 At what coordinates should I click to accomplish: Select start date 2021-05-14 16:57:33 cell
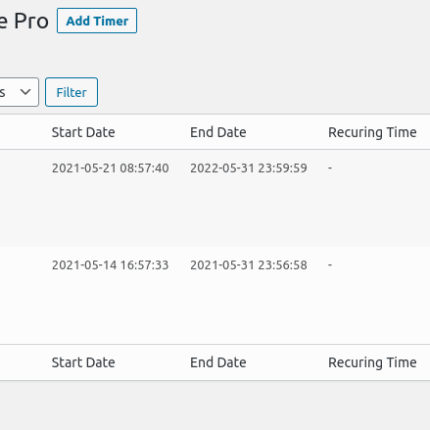110,265
